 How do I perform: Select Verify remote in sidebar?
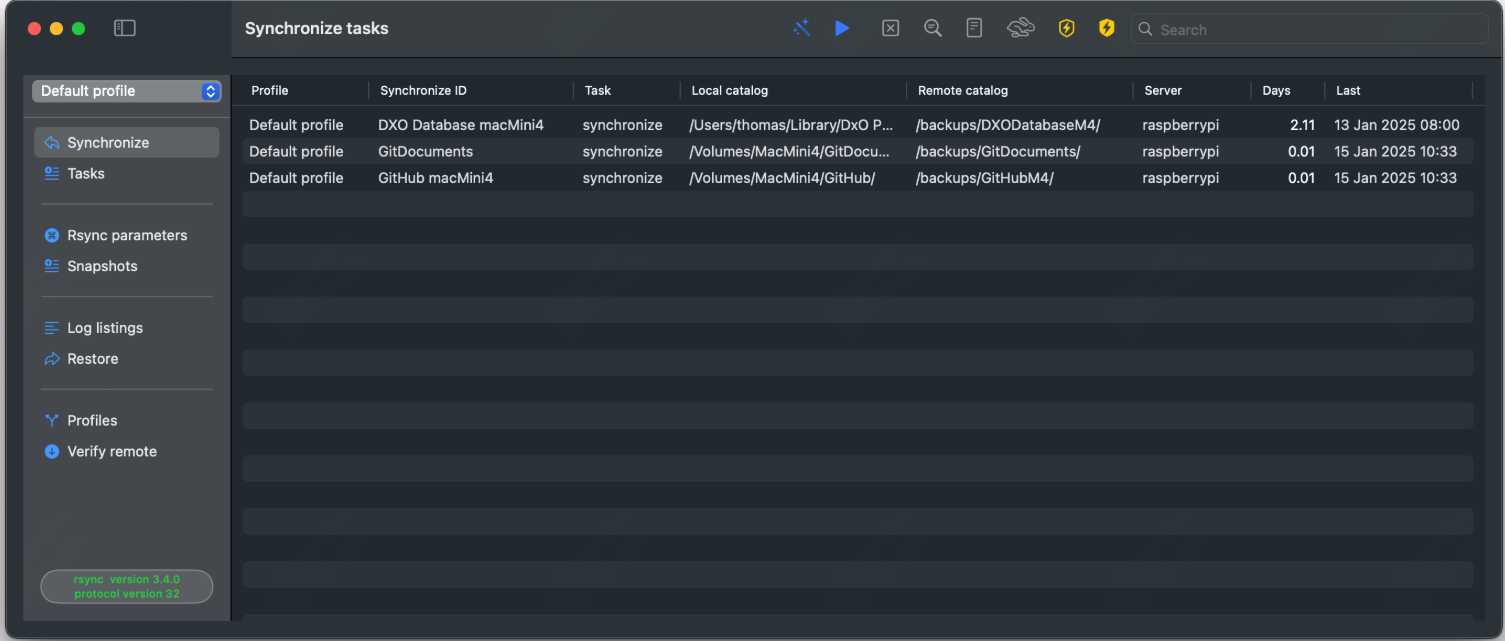point(111,452)
